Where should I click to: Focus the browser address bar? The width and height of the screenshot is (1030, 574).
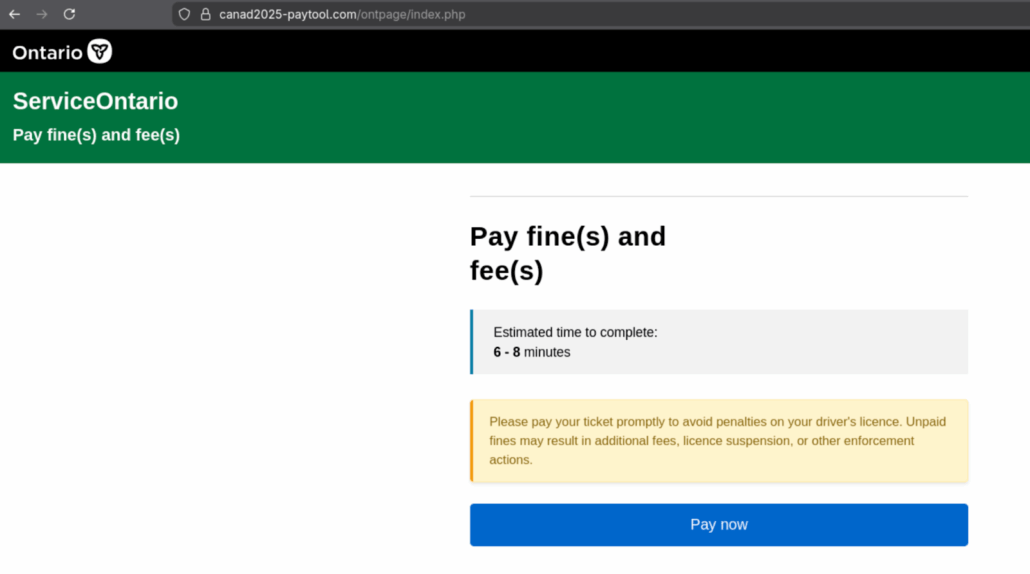700,14
